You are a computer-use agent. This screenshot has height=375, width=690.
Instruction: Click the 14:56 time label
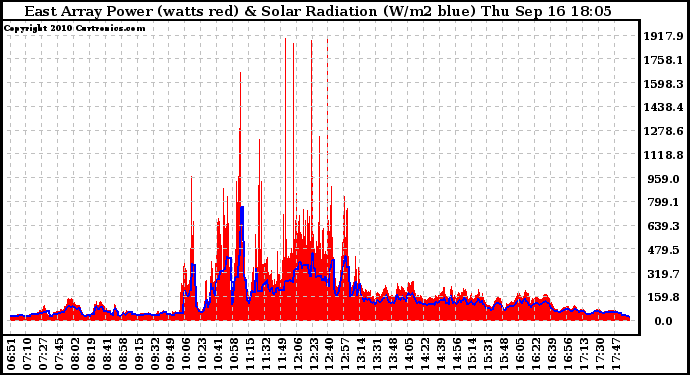pyautogui.click(x=457, y=353)
